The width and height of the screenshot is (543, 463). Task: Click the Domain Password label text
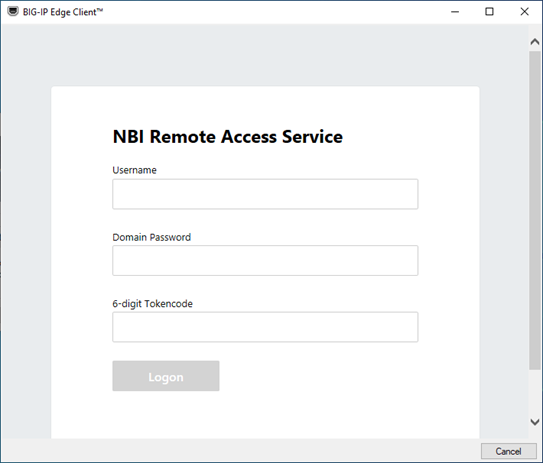(x=152, y=237)
